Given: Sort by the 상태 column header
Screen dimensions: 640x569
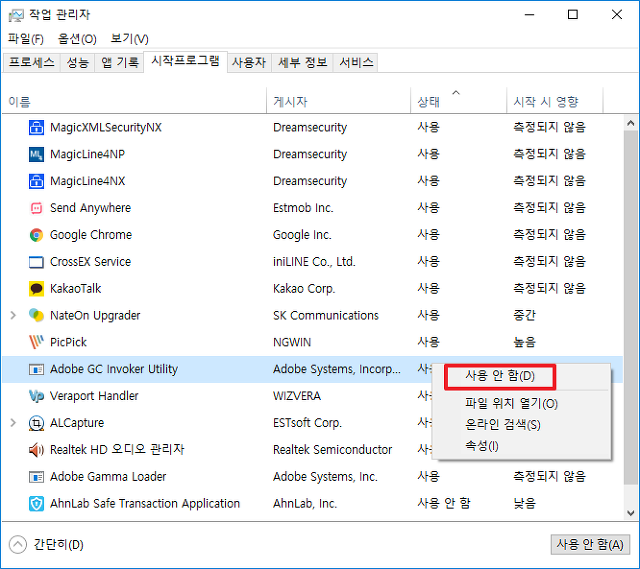Looking at the screenshot, I should 459,101.
